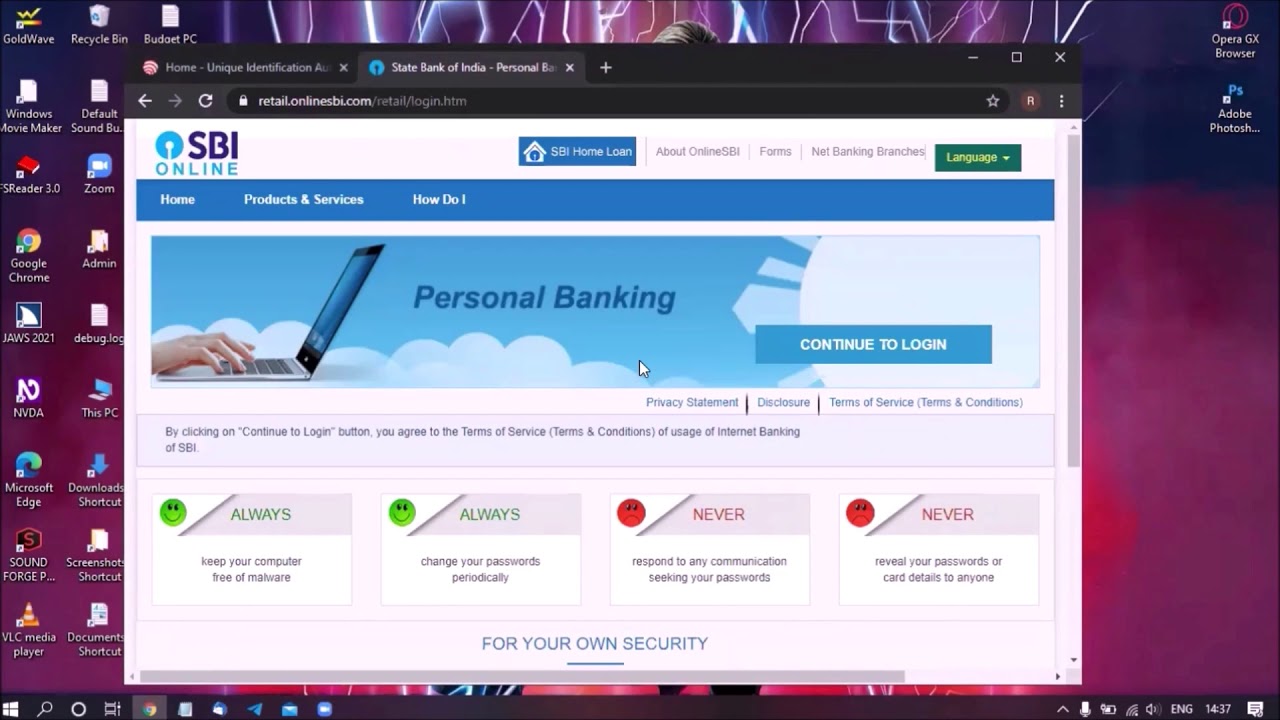The width and height of the screenshot is (1280, 720).
Task: Open Privacy Statement link
Action: click(692, 403)
